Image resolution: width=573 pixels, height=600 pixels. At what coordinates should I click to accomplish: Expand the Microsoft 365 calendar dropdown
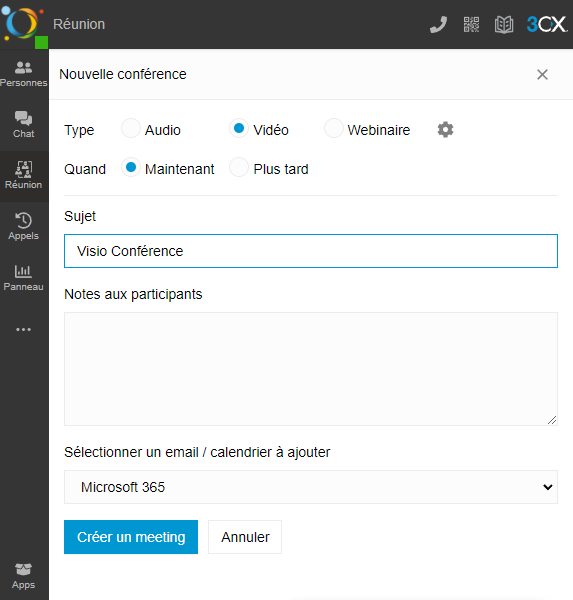311,487
